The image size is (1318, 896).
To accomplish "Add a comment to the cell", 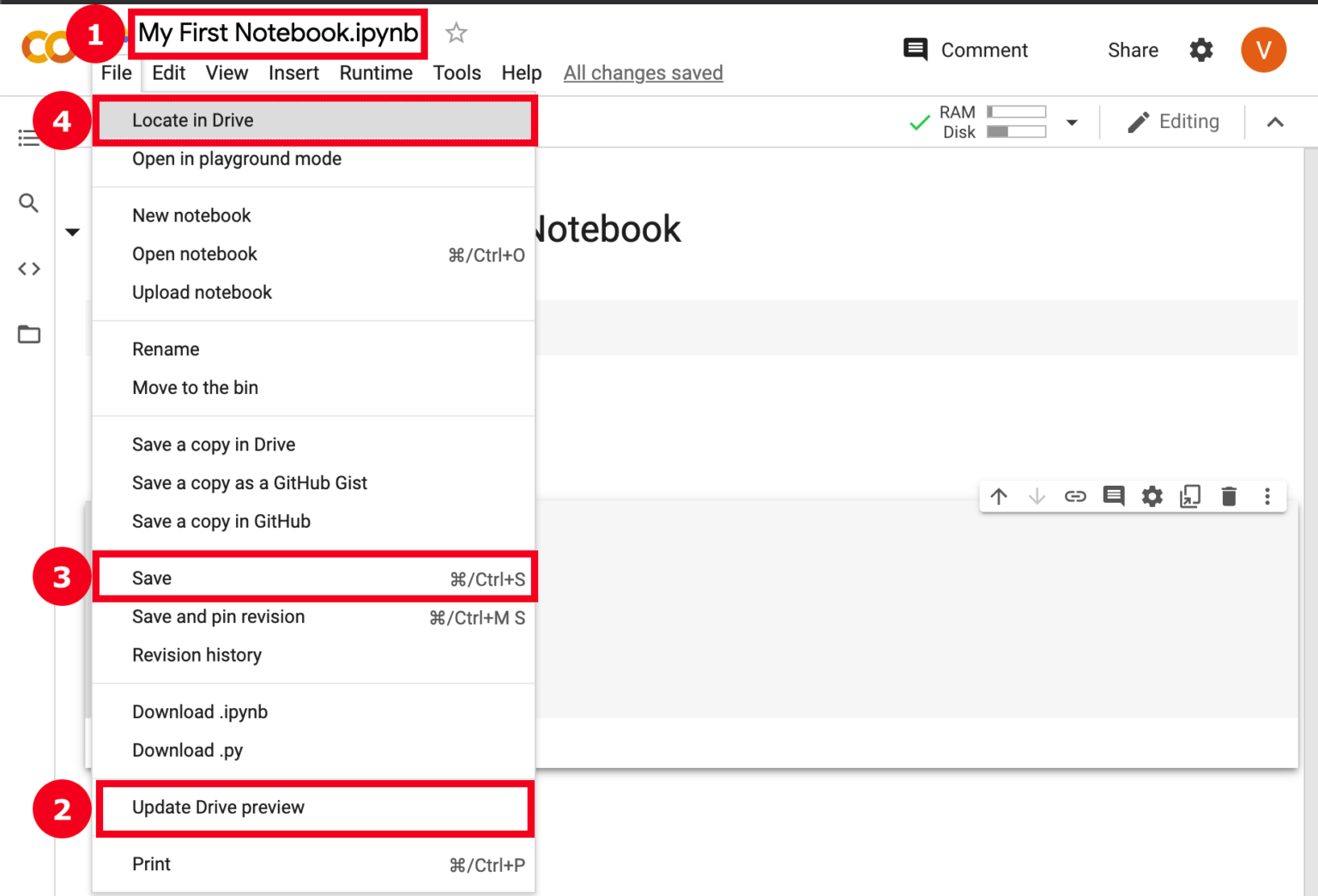I will 1113,496.
